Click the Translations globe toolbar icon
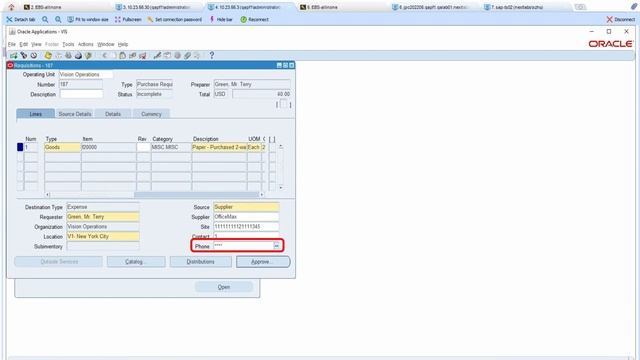The height and width of the screenshot is (360, 640). click(177, 56)
